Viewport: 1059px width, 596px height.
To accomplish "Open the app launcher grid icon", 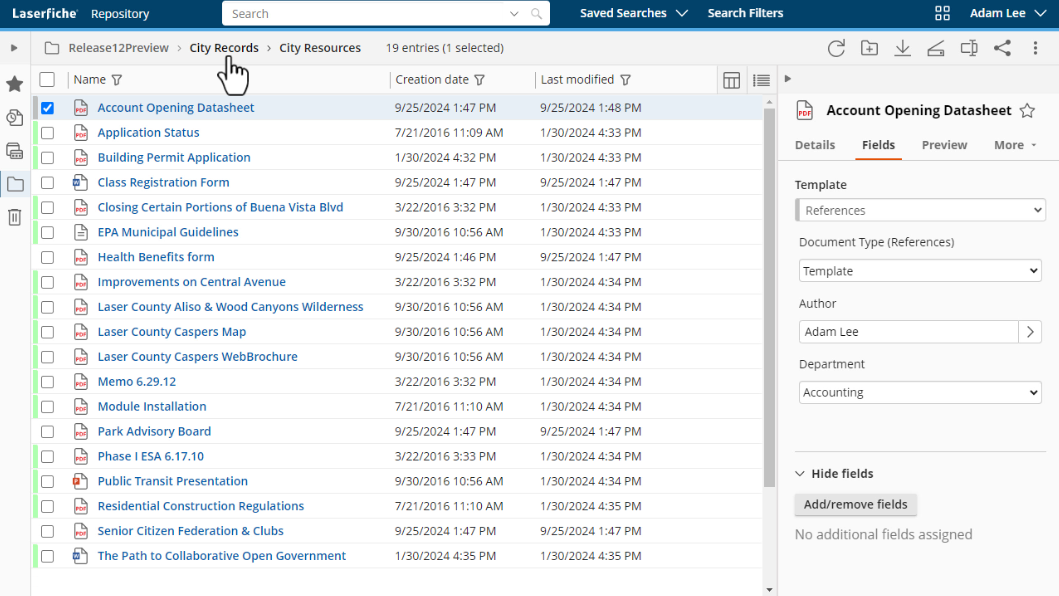I will point(942,13).
